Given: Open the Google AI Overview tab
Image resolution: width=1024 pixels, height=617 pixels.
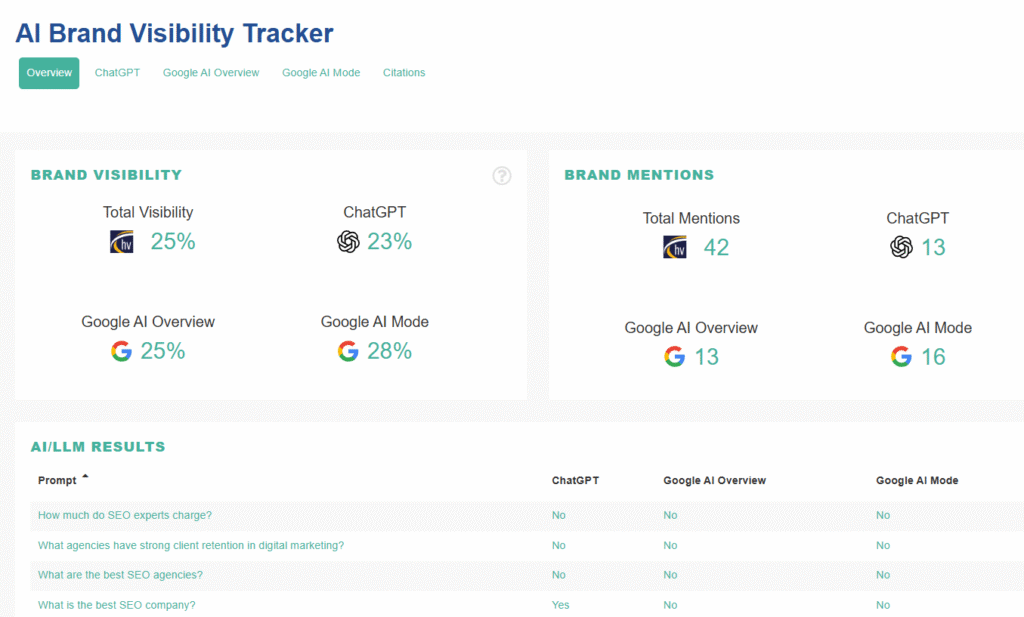Looking at the screenshot, I should pyautogui.click(x=211, y=72).
